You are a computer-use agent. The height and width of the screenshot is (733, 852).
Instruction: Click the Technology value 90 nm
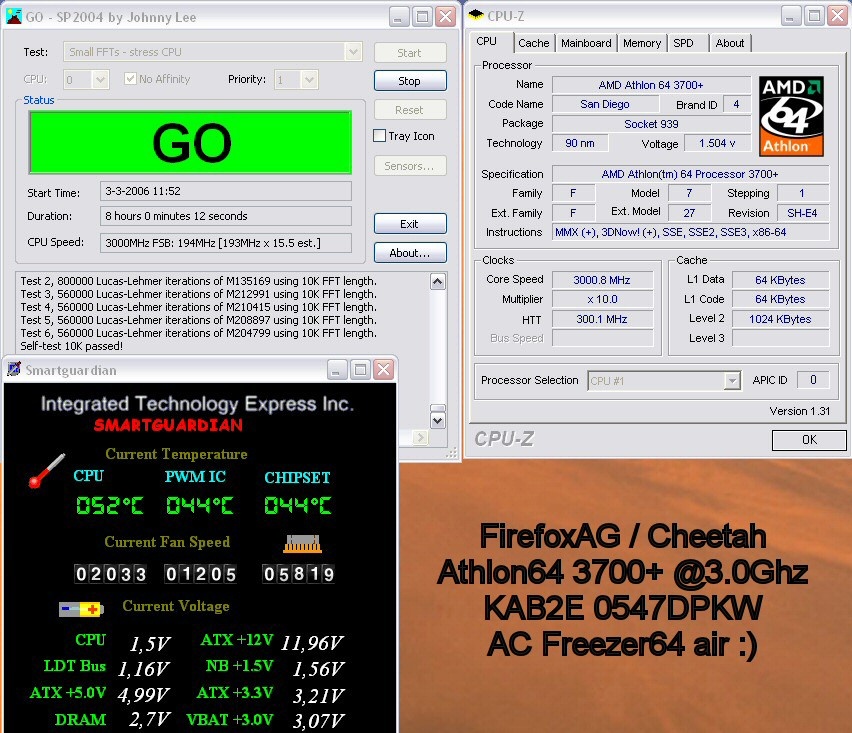pyautogui.click(x=580, y=143)
